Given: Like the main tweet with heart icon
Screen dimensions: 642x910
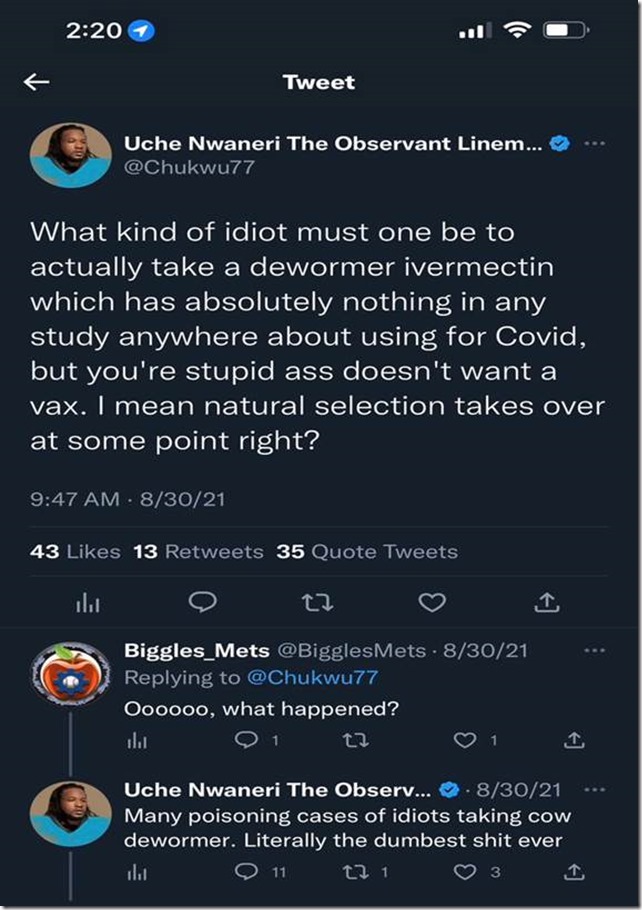Looking at the screenshot, I should (x=431, y=602).
